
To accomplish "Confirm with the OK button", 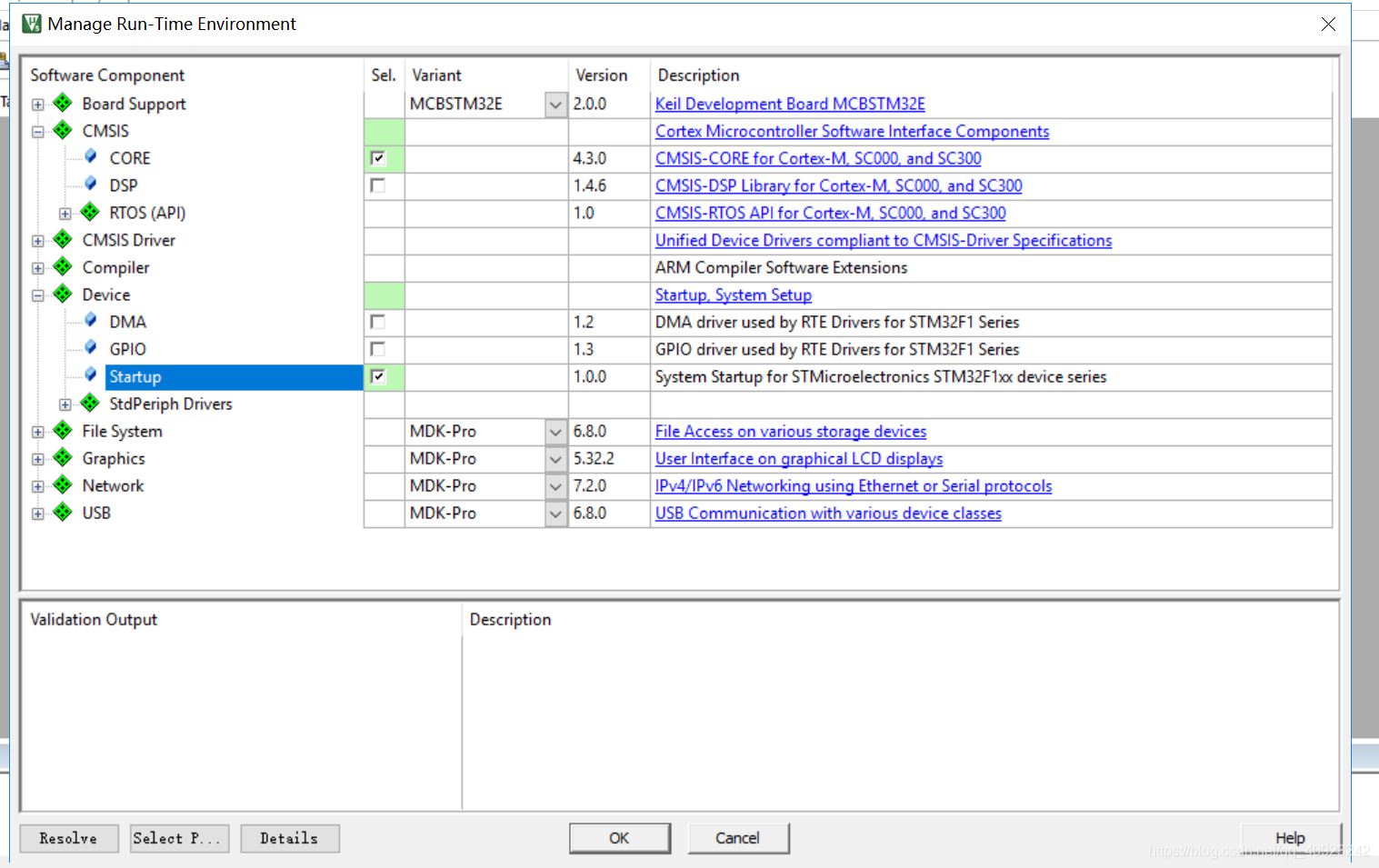I will tap(620, 838).
